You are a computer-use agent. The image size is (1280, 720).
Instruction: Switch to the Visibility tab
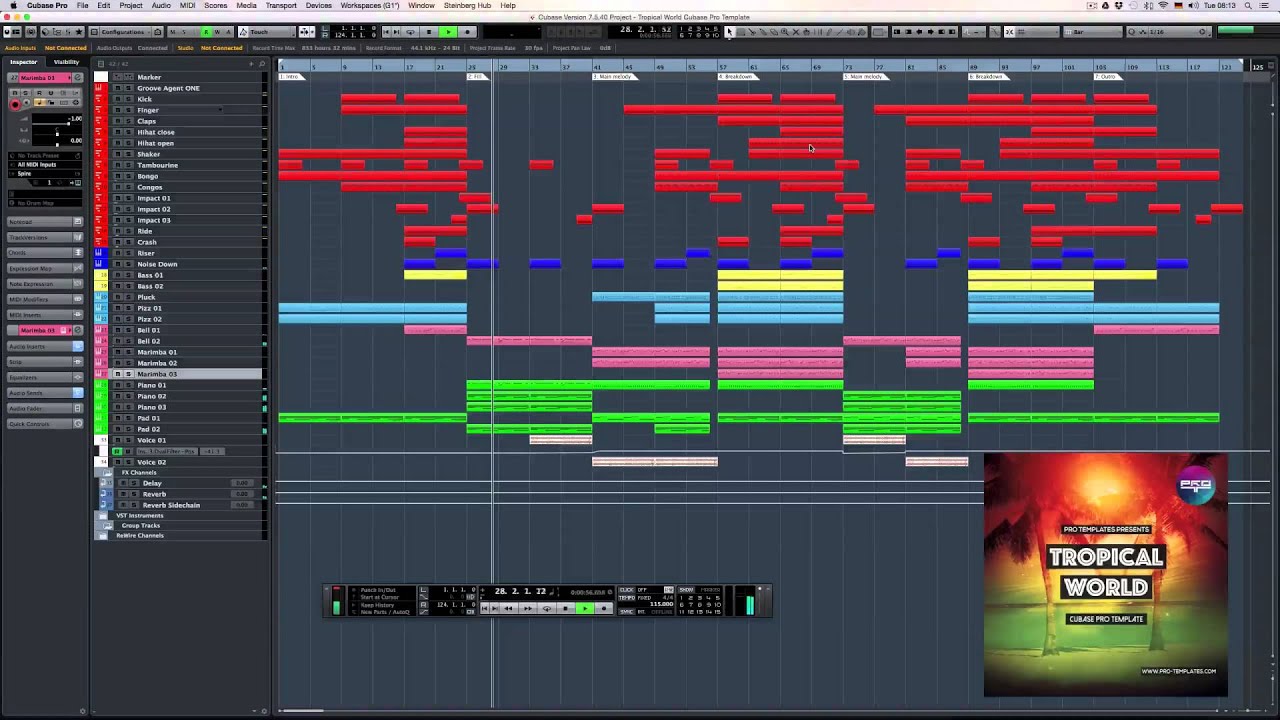(66, 62)
